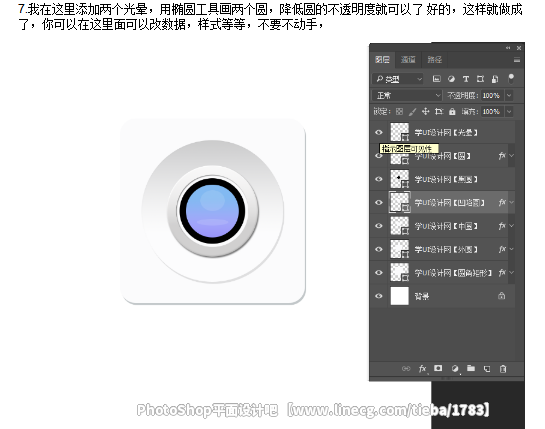Select the white 背景 layer thumbnail
Viewport: 545px width, 429px height.
400,296
